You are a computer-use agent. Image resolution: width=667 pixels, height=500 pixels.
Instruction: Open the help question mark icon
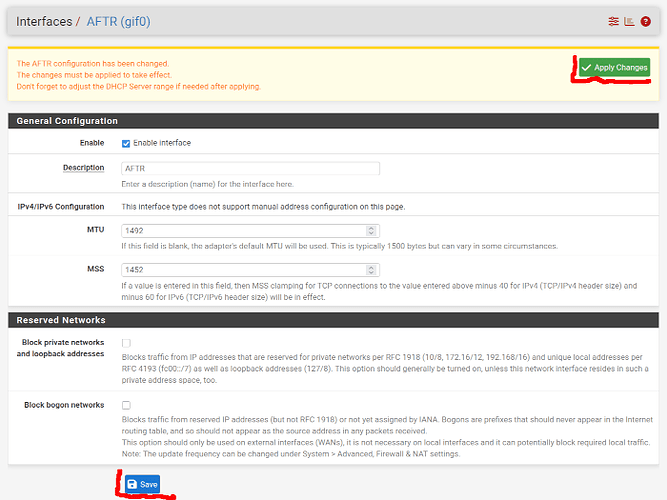(x=645, y=21)
